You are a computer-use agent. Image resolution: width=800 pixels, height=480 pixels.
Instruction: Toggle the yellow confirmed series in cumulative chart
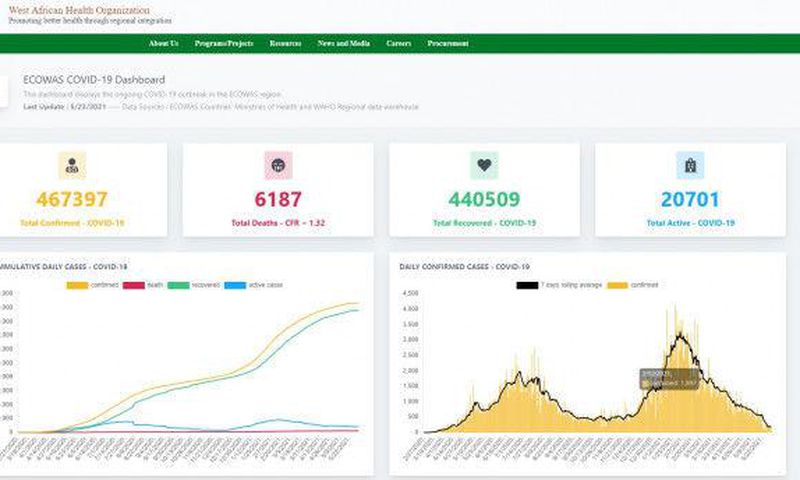click(78, 285)
